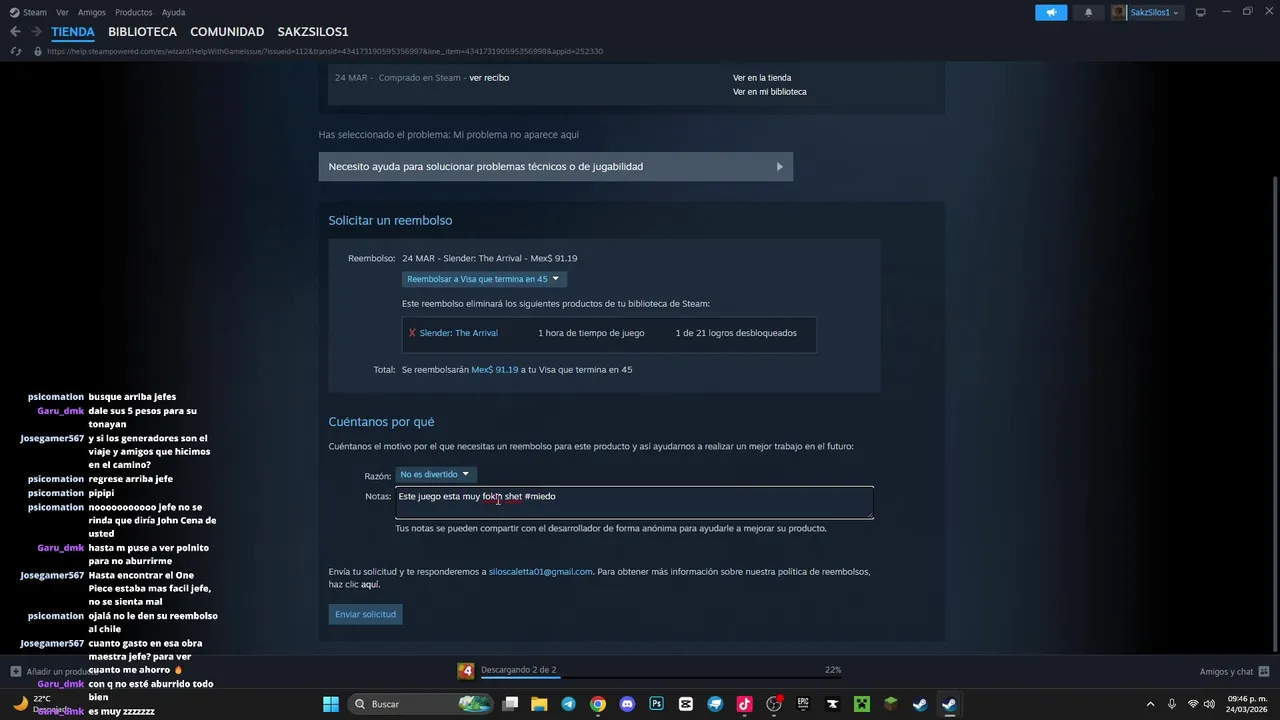Switch to the TIENDA tab
The width and height of the screenshot is (1280, 720).
point(73,32)
